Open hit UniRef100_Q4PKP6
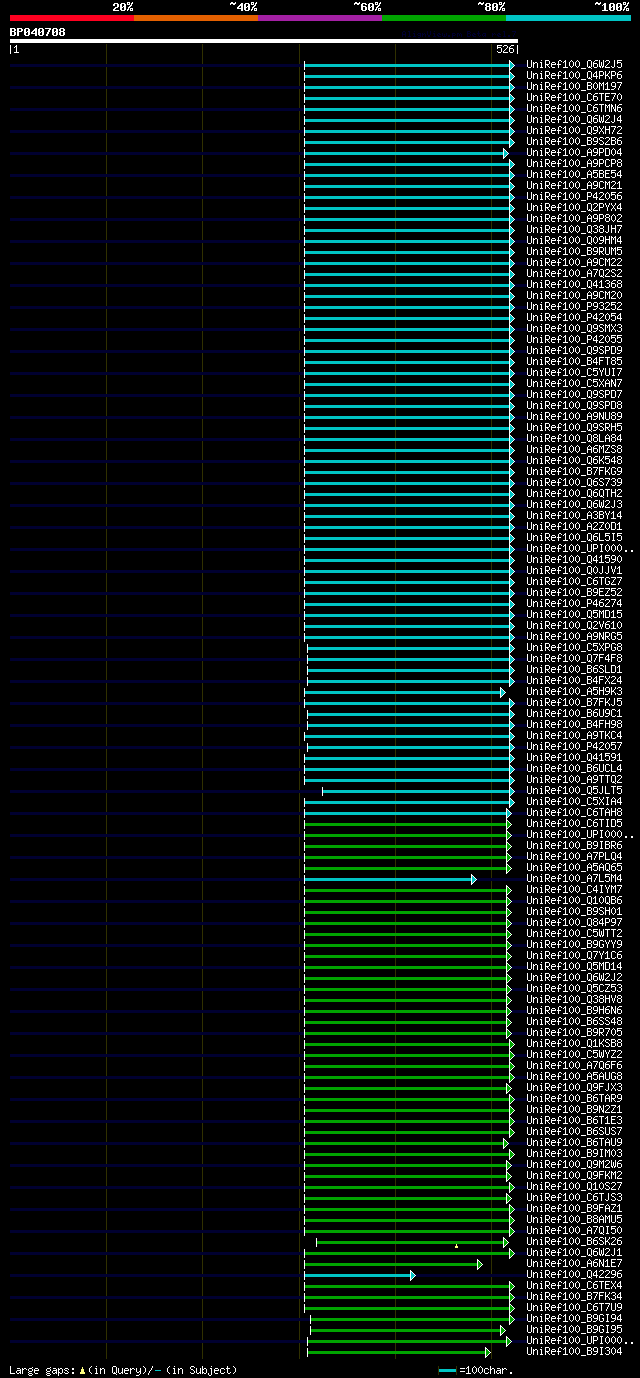Viewport: 640px width, 1378px height. pos(575,75)
